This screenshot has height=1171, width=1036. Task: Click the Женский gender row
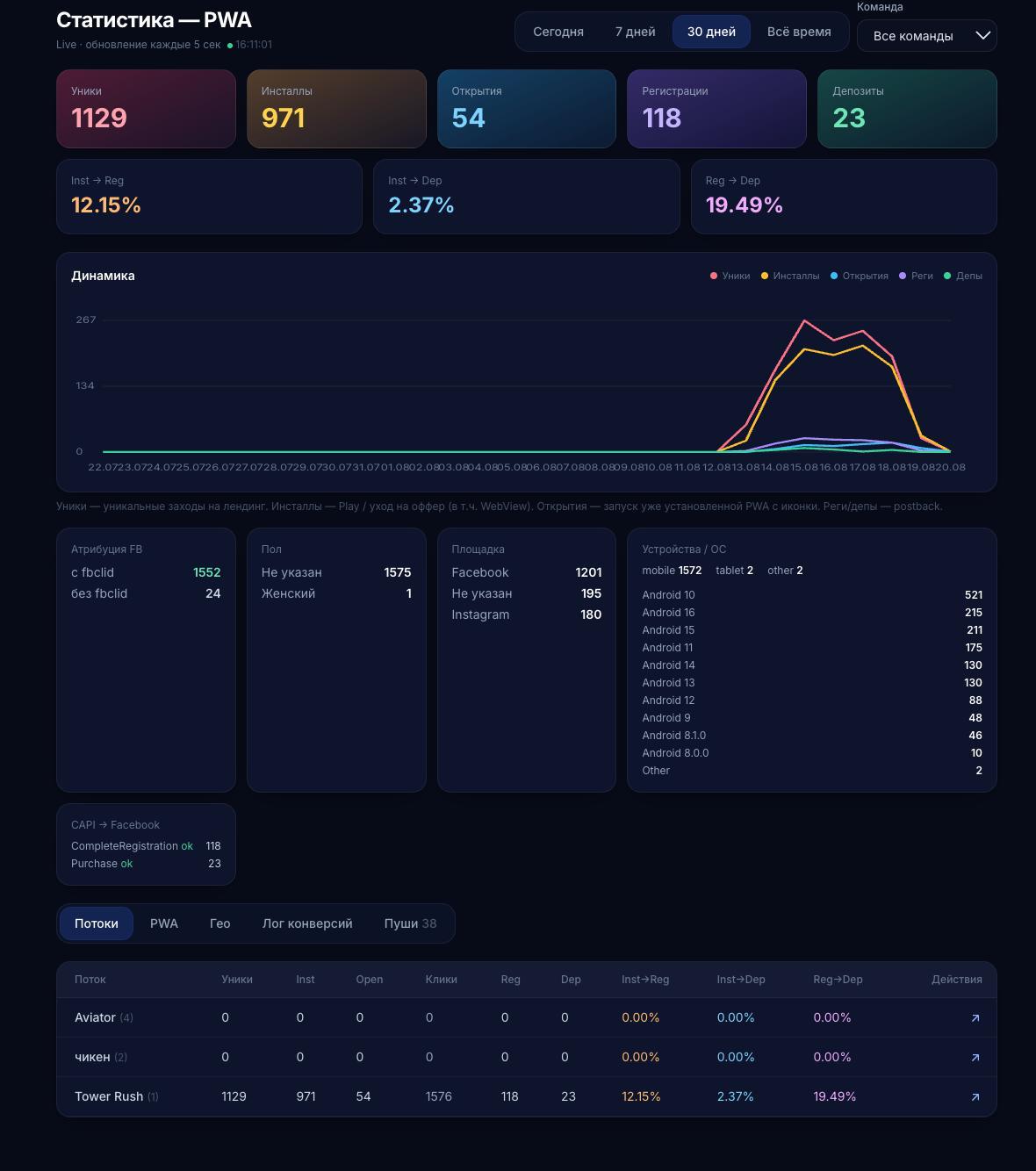tap(336, 593)
